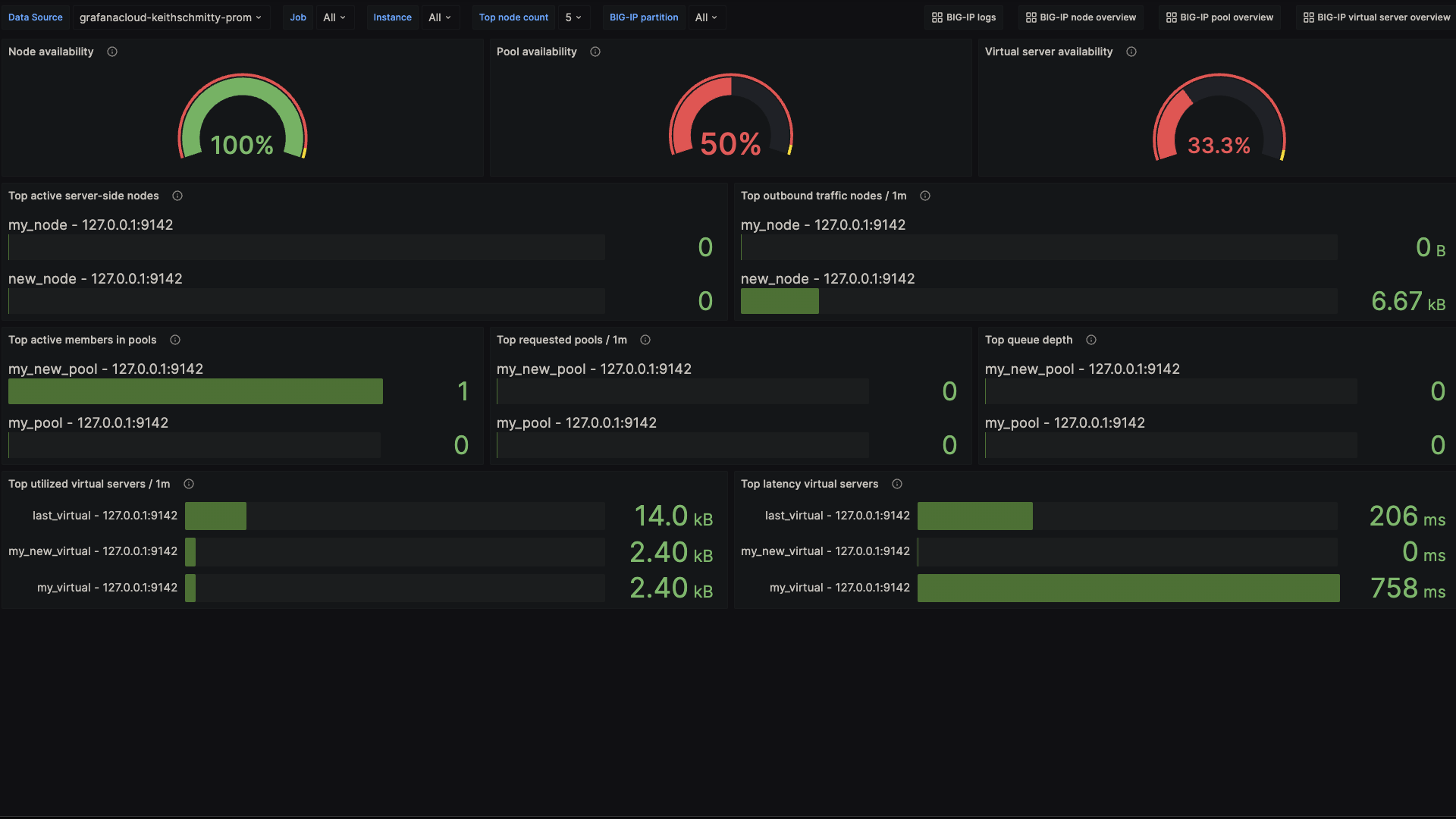The image size is (1456, 819).
Task: Click the info icon on Top active server-side nodes
Action: point(177,196)
